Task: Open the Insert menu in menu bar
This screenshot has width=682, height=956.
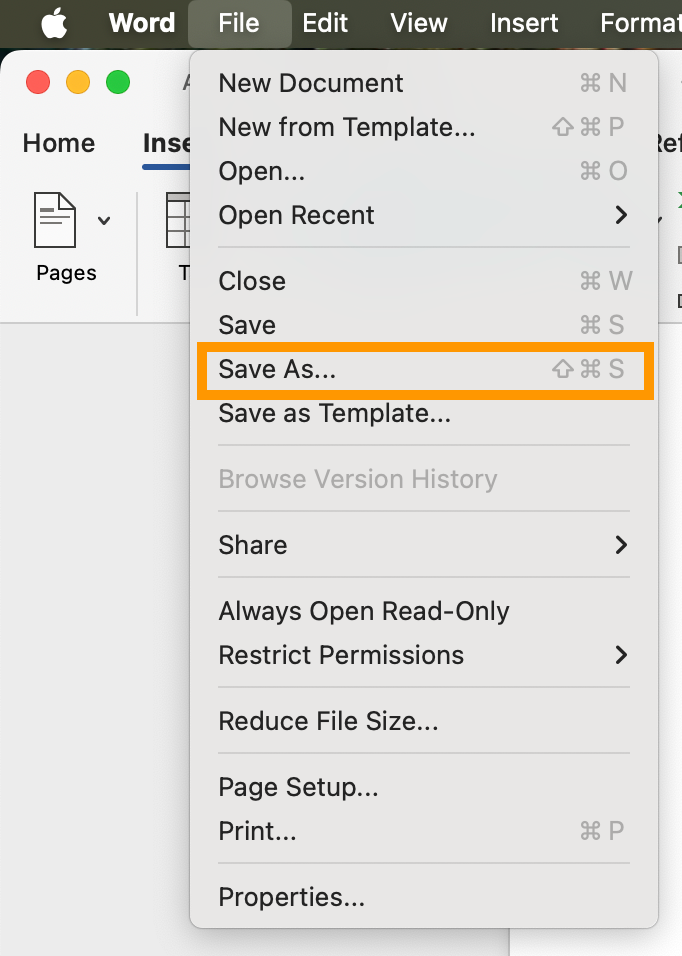Action: pyautogui.click(x=524, y=23)
